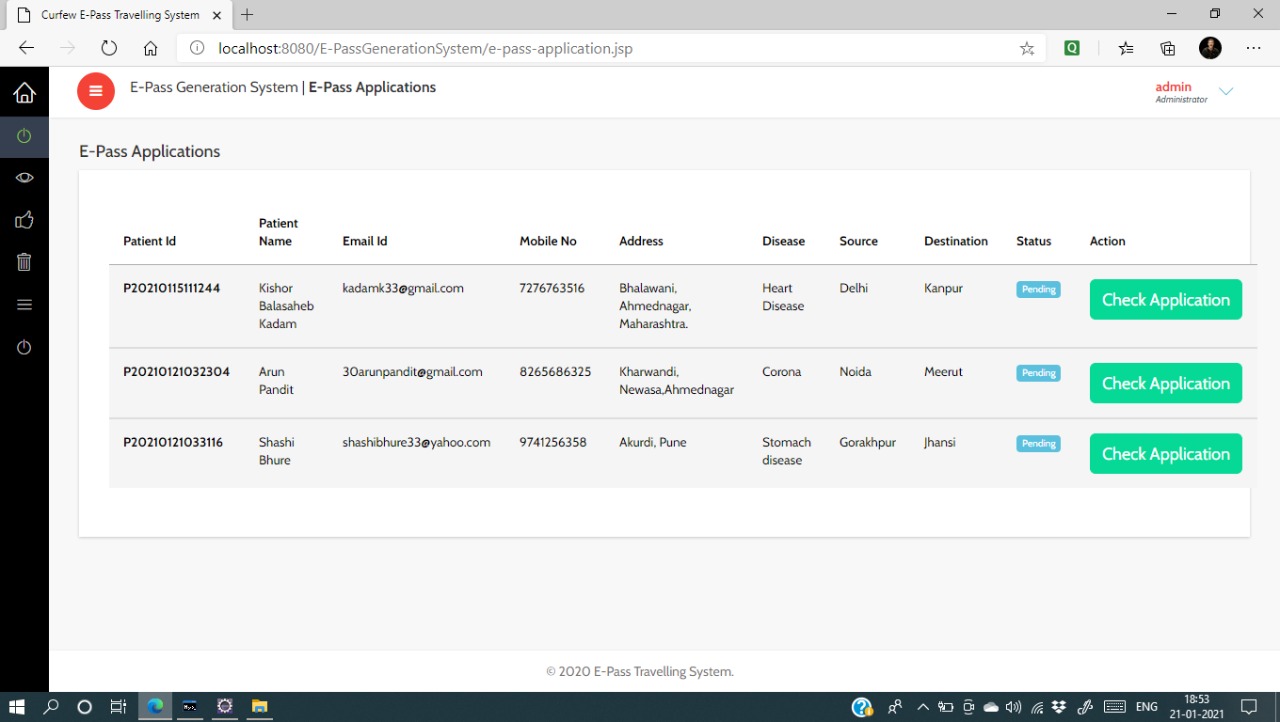Open the Dropbox tray icon
Viewport: 1280px width, 722px height.
(1060, 707)
